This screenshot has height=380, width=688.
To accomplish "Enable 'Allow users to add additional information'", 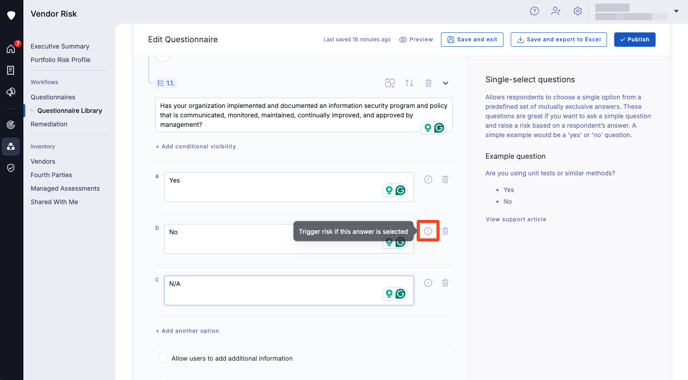I will point(163,358).
